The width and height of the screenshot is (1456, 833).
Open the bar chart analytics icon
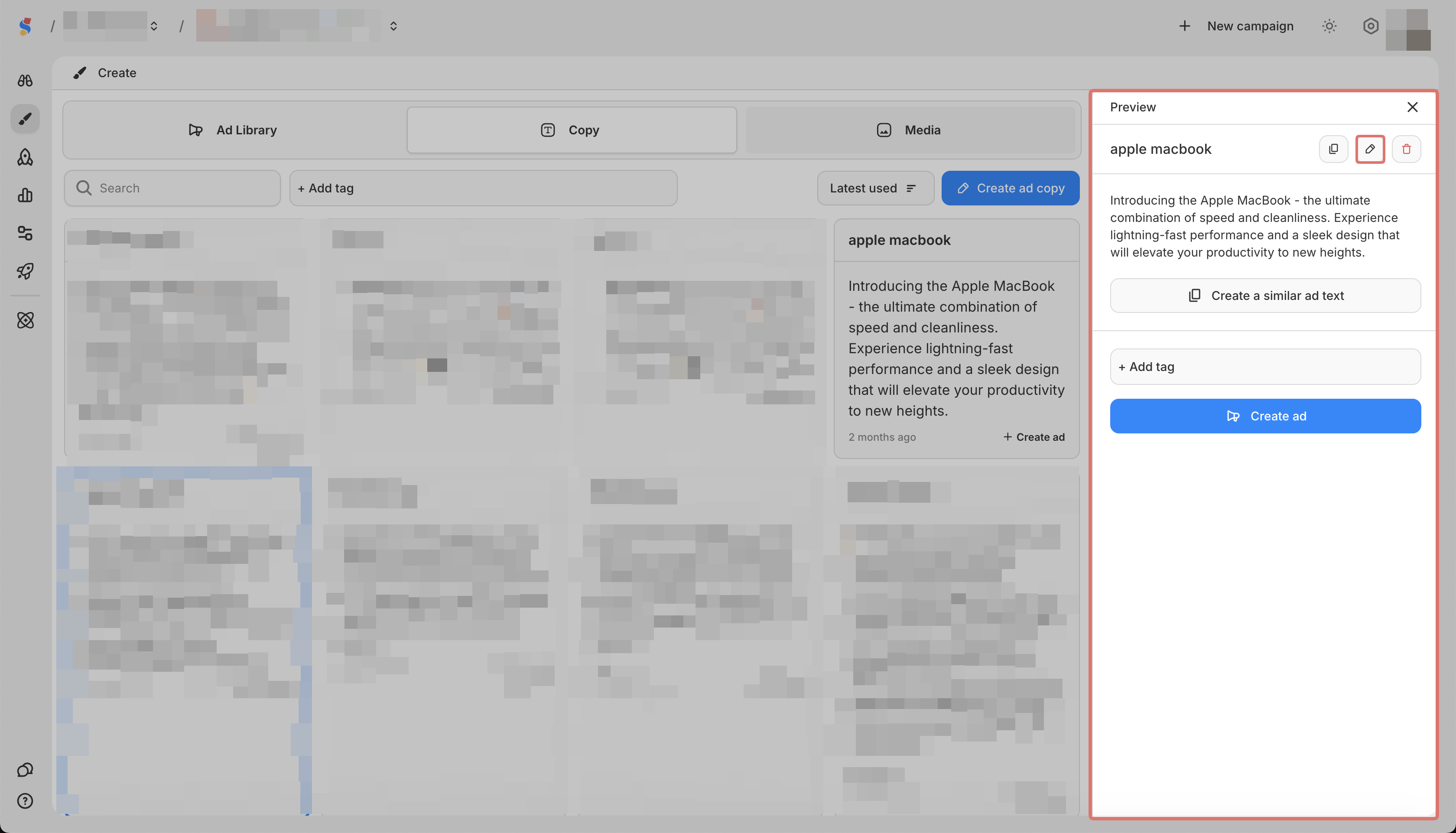[25, 195]
